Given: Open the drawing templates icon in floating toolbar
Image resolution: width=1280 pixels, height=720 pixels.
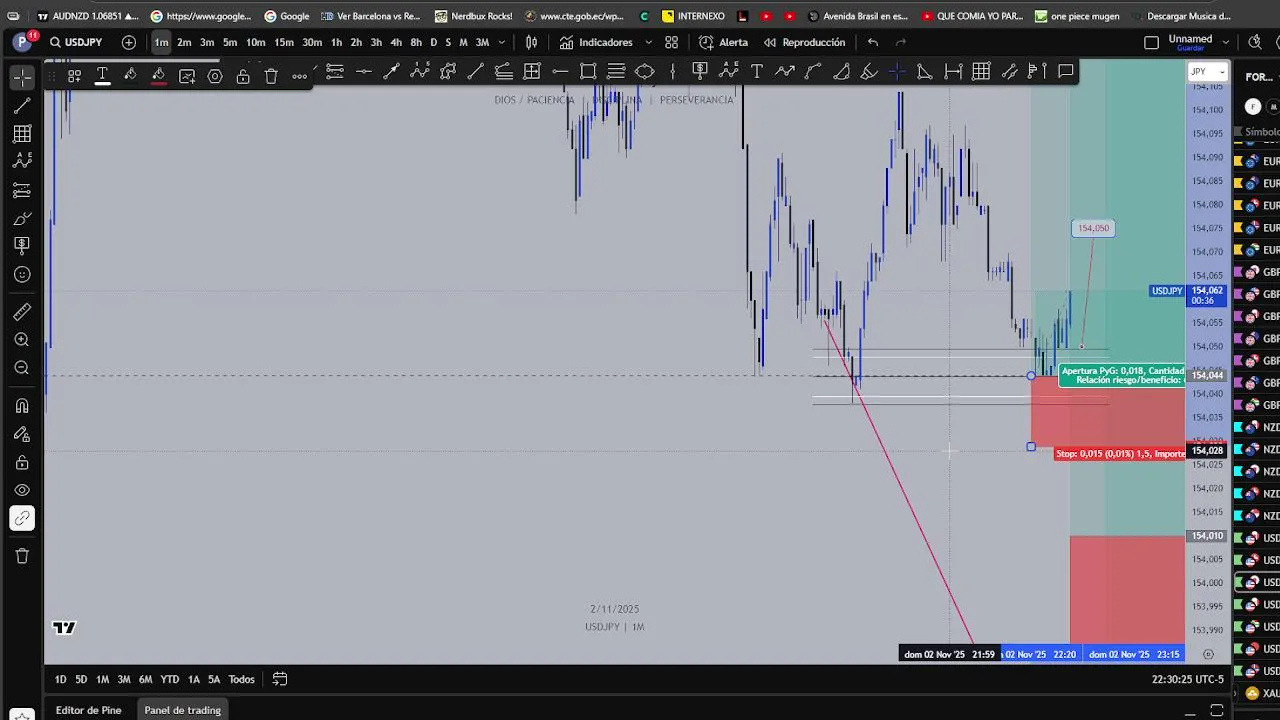Looking at the screenshot, I should (x=74, y=75).
